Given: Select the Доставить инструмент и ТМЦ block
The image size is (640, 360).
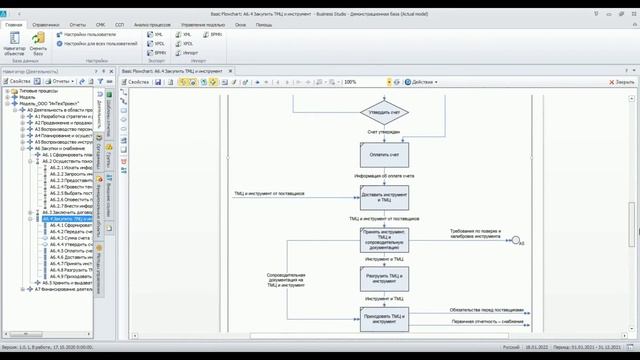Looking at the screenshot, I should (x=384, y=198).
